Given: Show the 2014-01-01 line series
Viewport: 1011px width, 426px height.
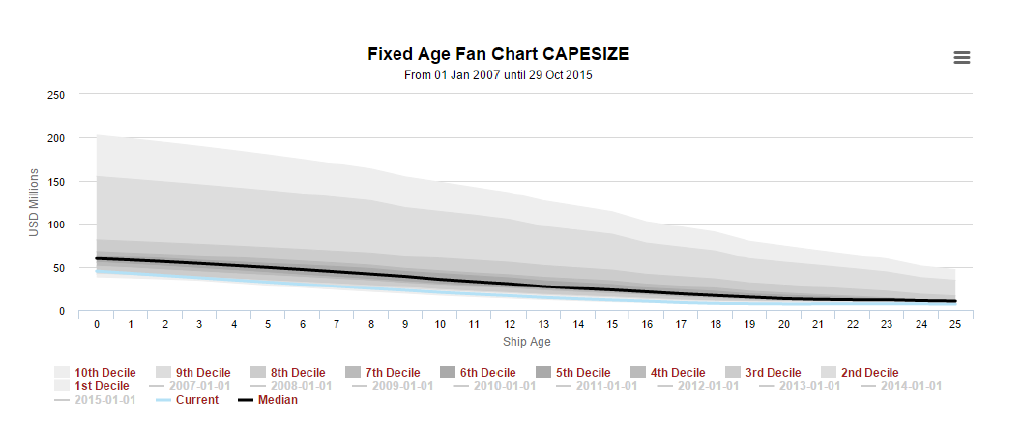Looking at the screenshot, I should 916,386.
